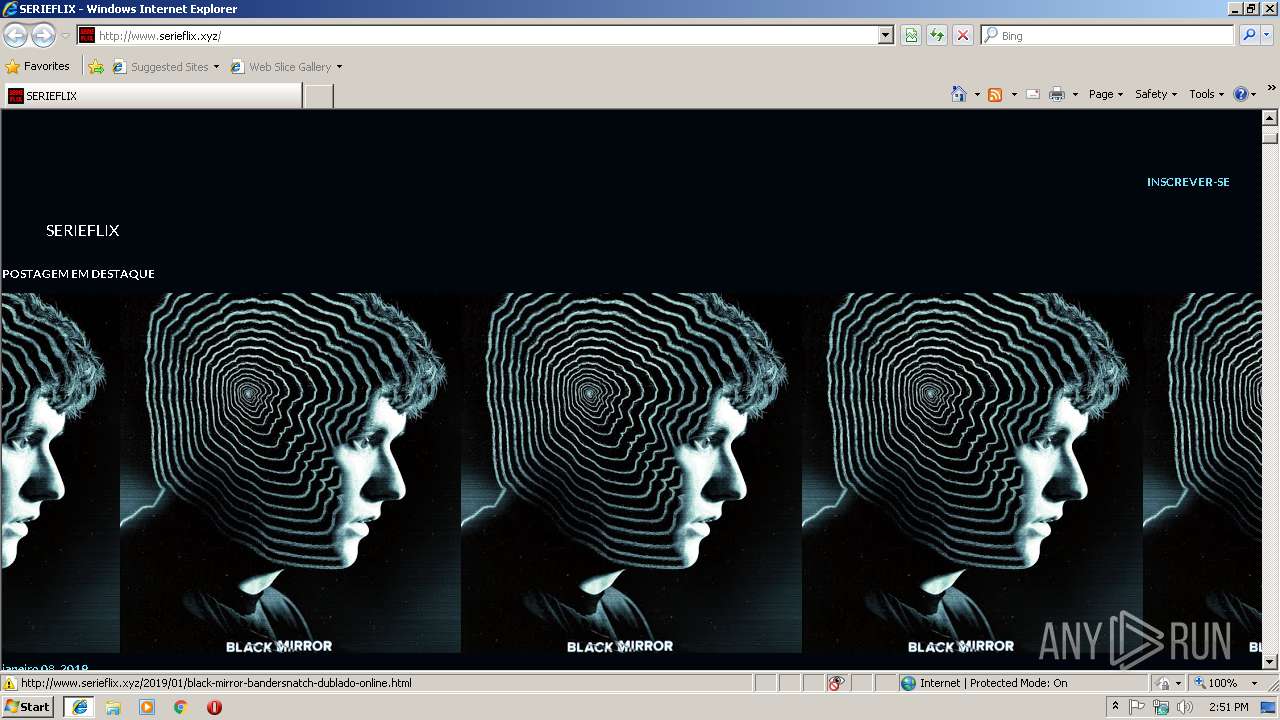This screenshot has width=1280, height=720.
Task: Expand the Home button dropdown arrow
Action: (977, 94)
